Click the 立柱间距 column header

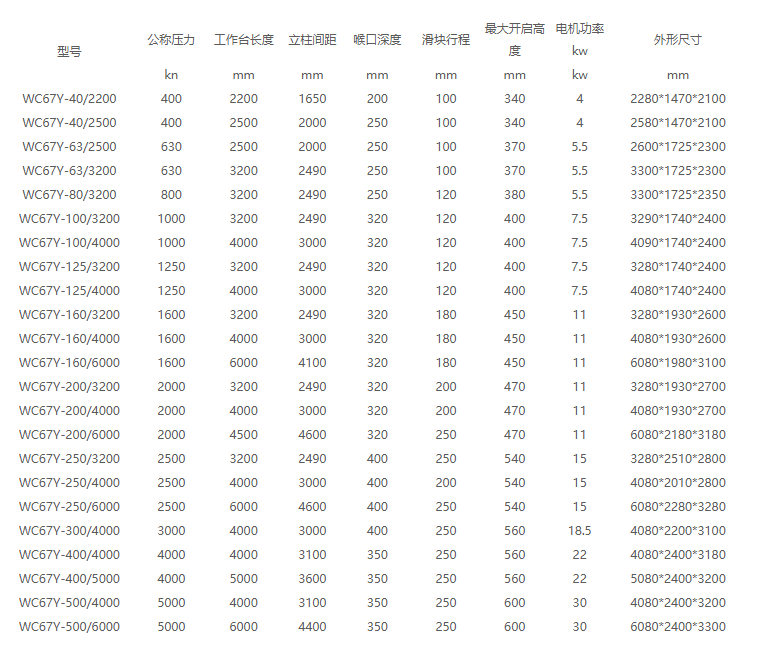pos(312,40)
